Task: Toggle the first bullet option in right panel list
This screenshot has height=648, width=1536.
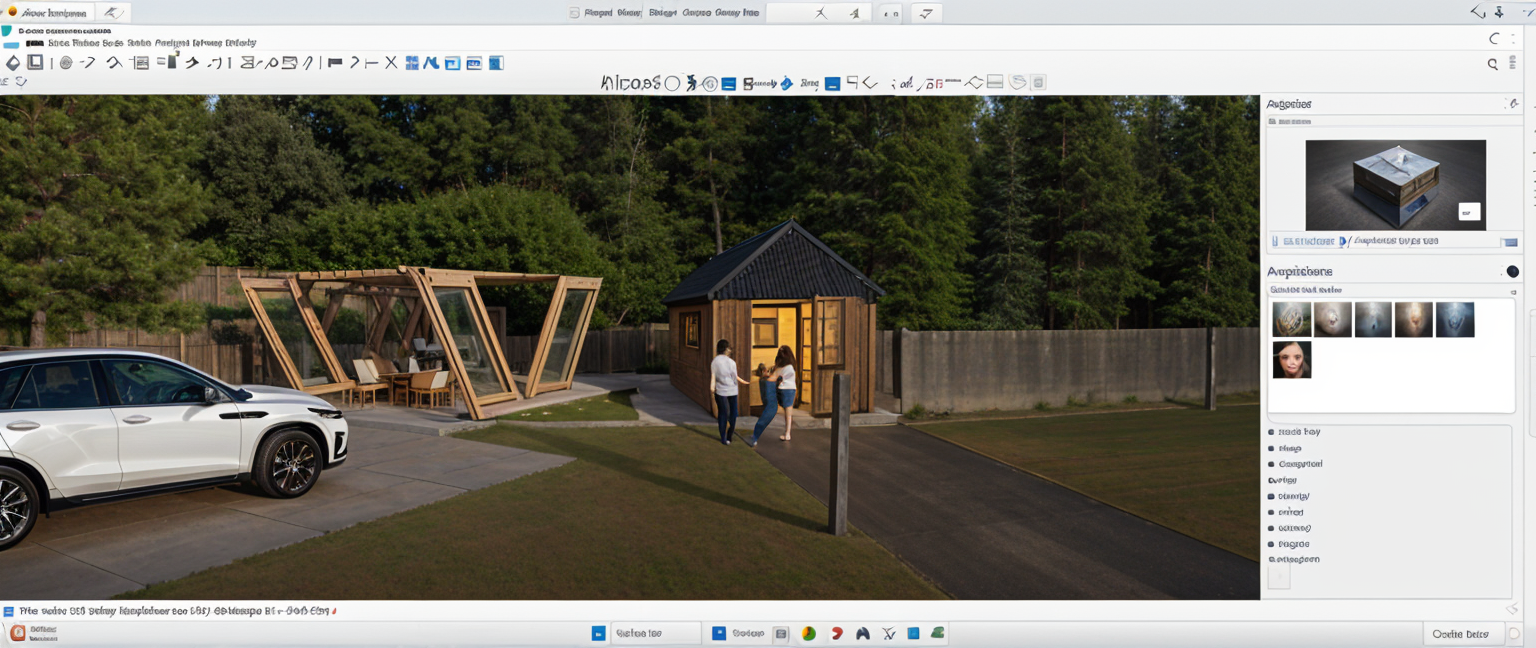Action: click(x=1271, y=432)
